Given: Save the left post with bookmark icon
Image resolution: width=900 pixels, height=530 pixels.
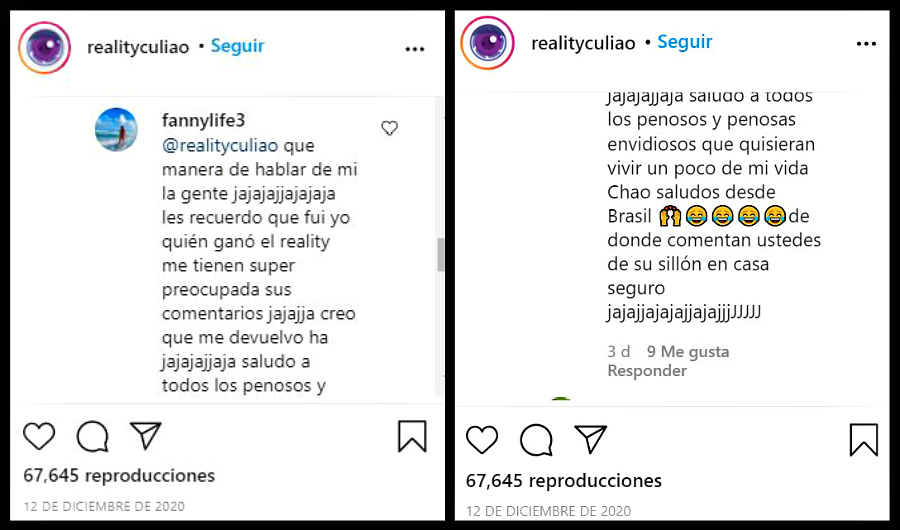Looking at the screenshot, I should (412, 436).
